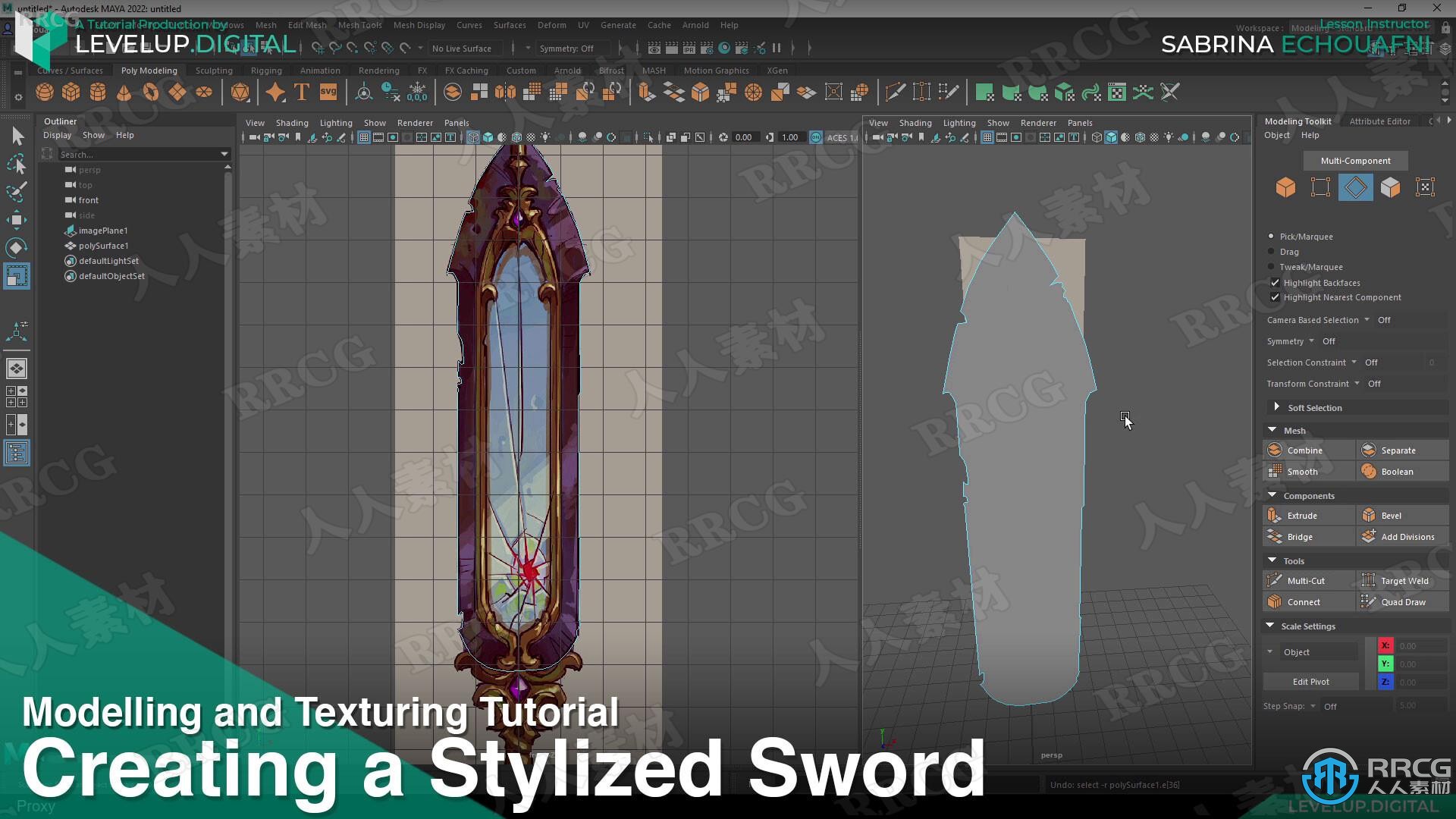Enable Highlight Nearest Component option

(x=1275, y=297)
